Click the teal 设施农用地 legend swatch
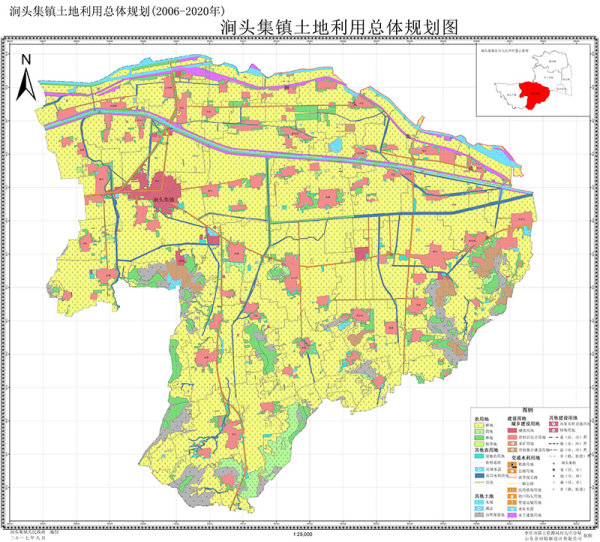Screen dimensions: 600x542 tap(479, 456)
